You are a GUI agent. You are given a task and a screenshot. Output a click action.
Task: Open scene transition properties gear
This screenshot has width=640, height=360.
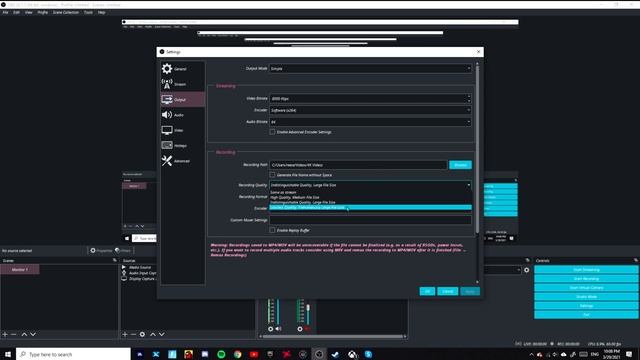click(x=527, y=270)
